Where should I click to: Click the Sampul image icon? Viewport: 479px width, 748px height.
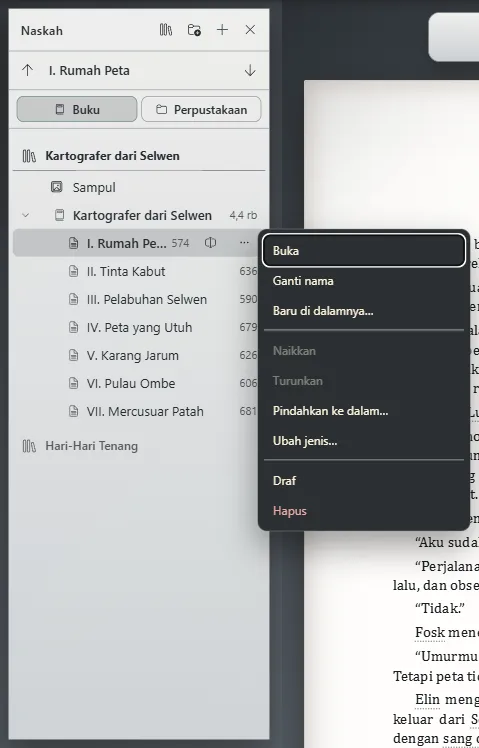(57, 187)
